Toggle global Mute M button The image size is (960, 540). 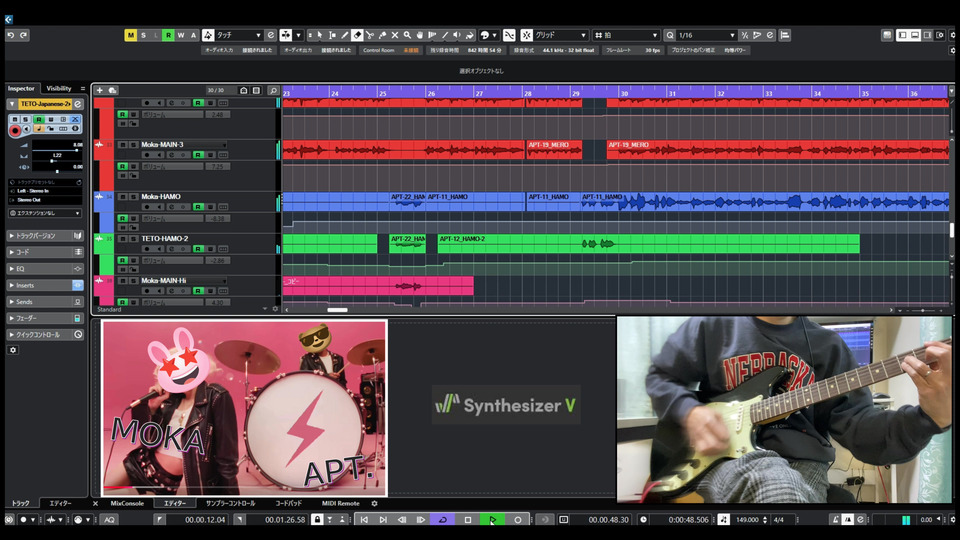tap(130, 36)
